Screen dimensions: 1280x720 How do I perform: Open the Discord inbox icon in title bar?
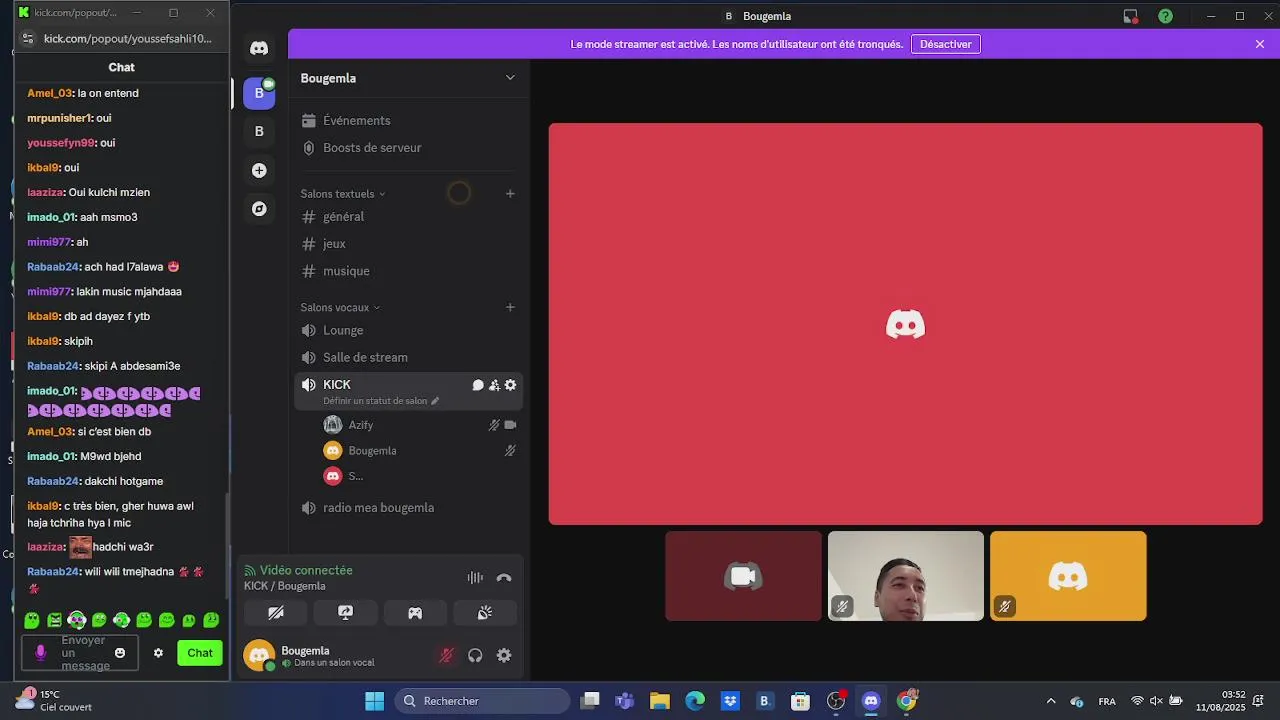click(x=1130, y=16)
